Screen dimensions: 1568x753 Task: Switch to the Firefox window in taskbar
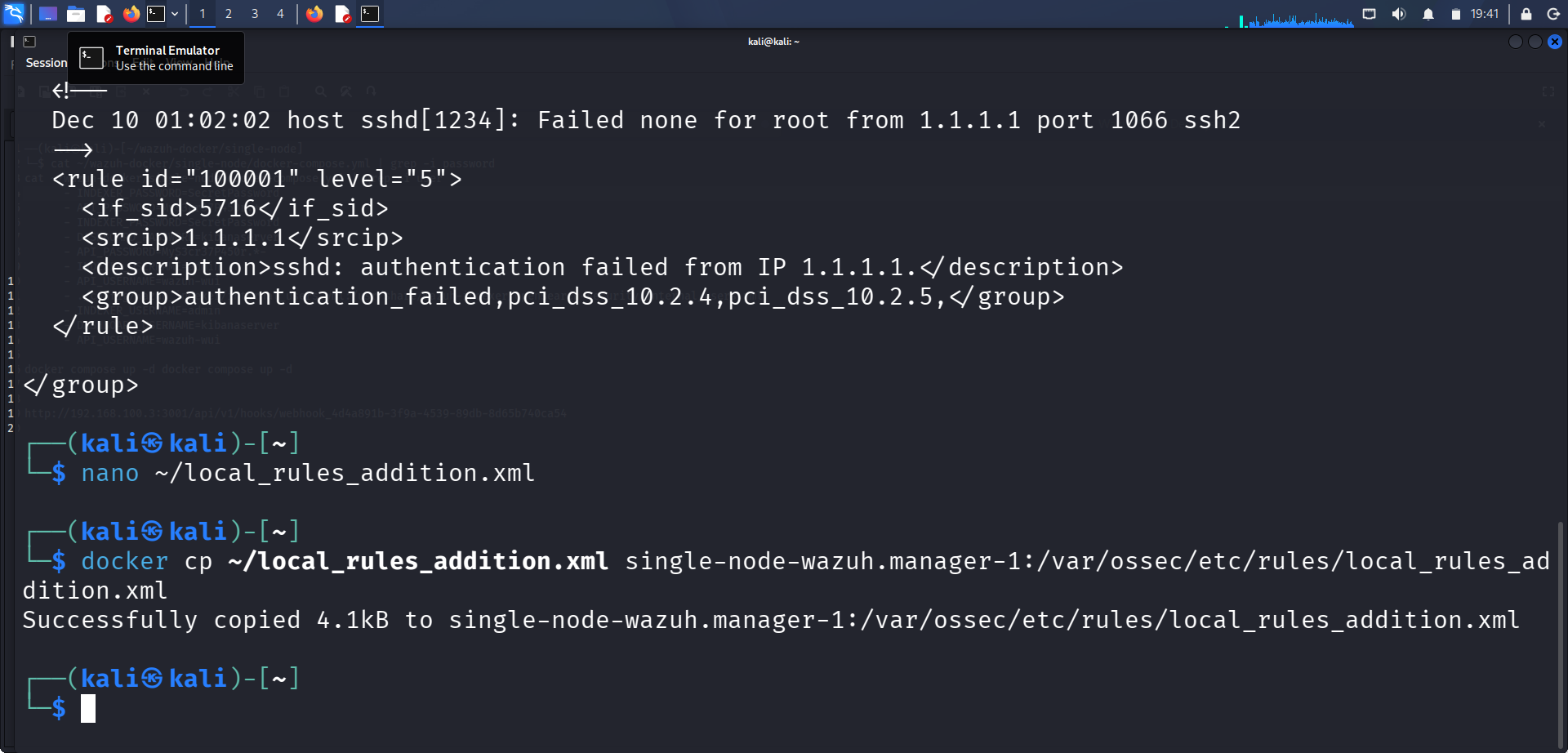click(x=314, y=14)
